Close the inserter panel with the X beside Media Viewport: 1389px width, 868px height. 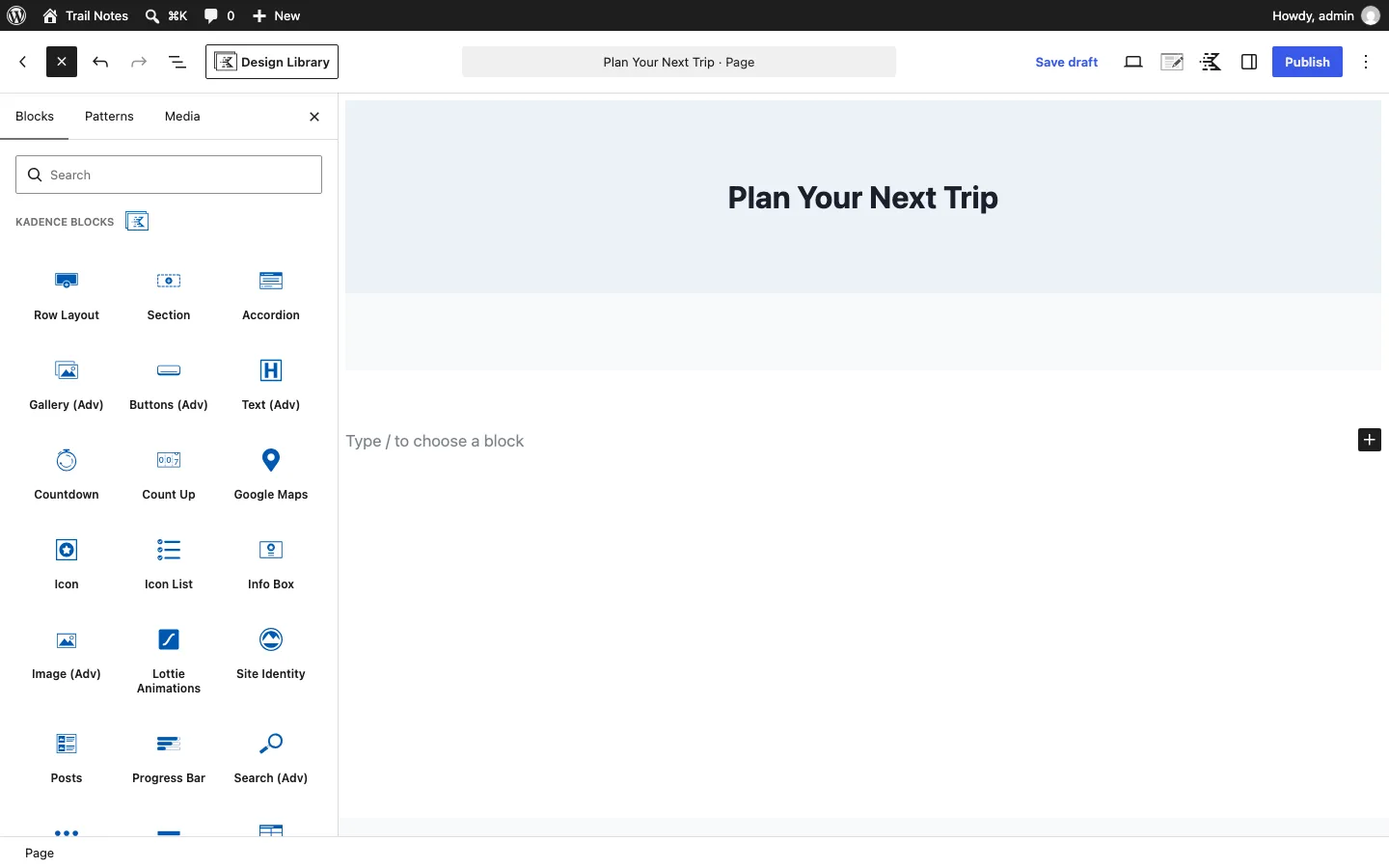314,117
